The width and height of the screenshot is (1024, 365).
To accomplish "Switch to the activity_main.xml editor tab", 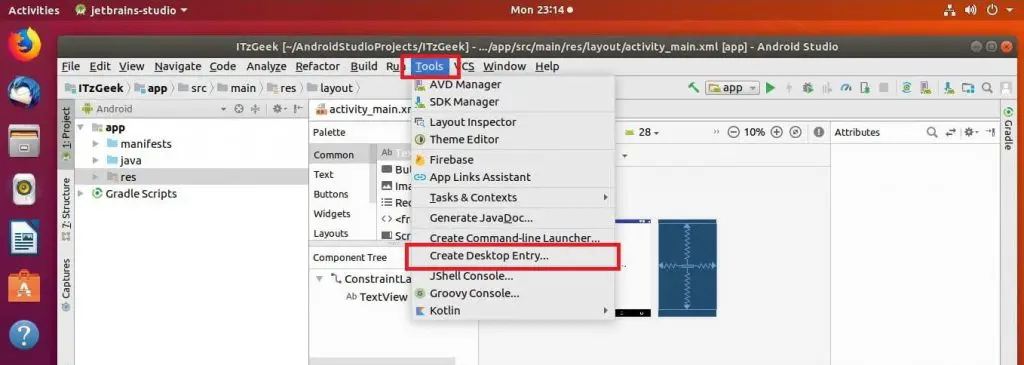I will (363, 109).
